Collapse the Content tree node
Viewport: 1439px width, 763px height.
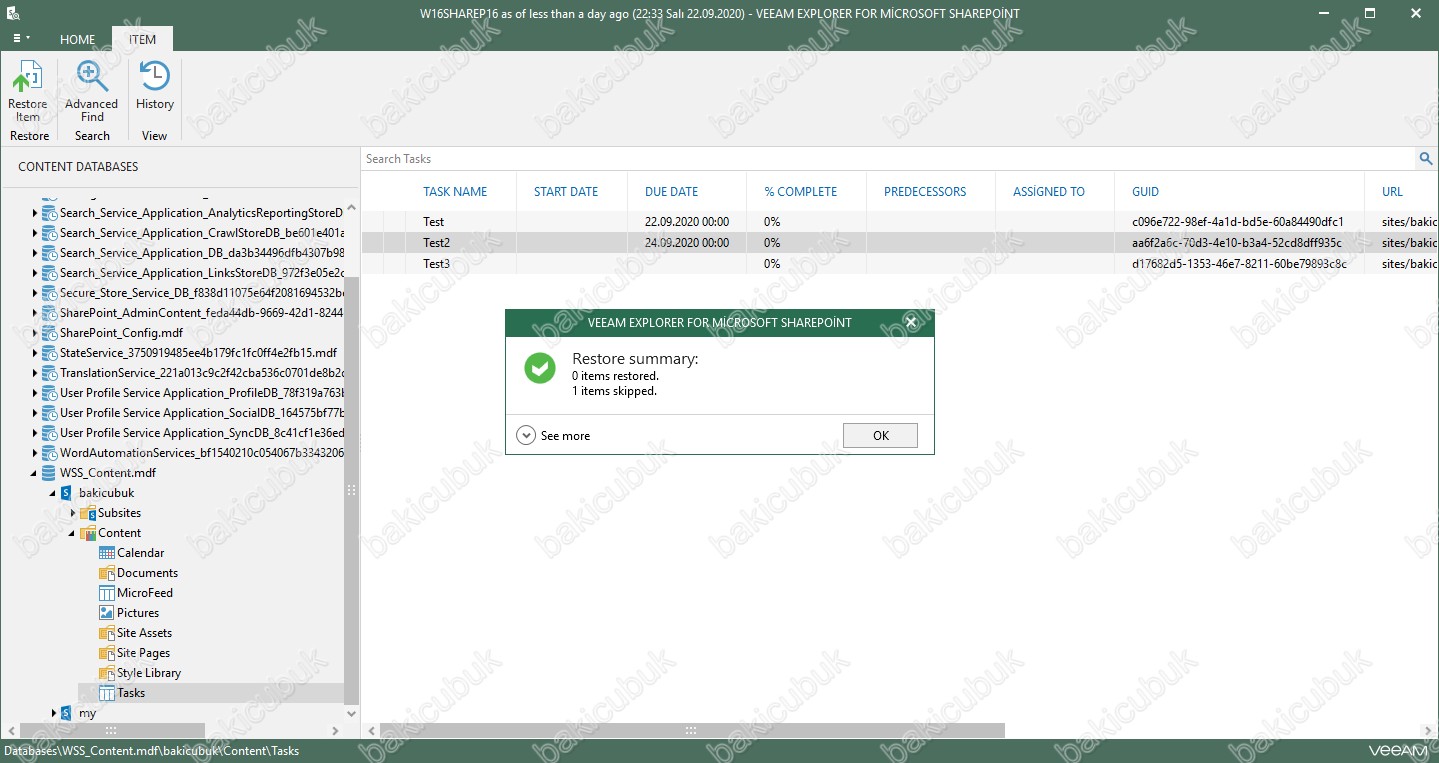(x=72, y=533)
